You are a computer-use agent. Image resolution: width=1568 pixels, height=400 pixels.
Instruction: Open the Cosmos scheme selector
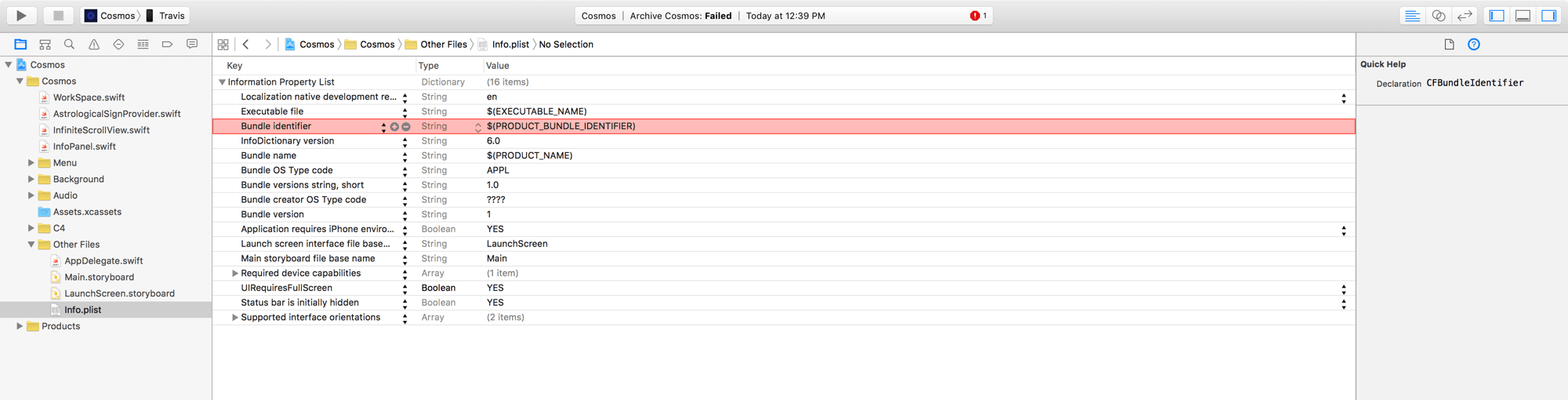tap(111, 16)
